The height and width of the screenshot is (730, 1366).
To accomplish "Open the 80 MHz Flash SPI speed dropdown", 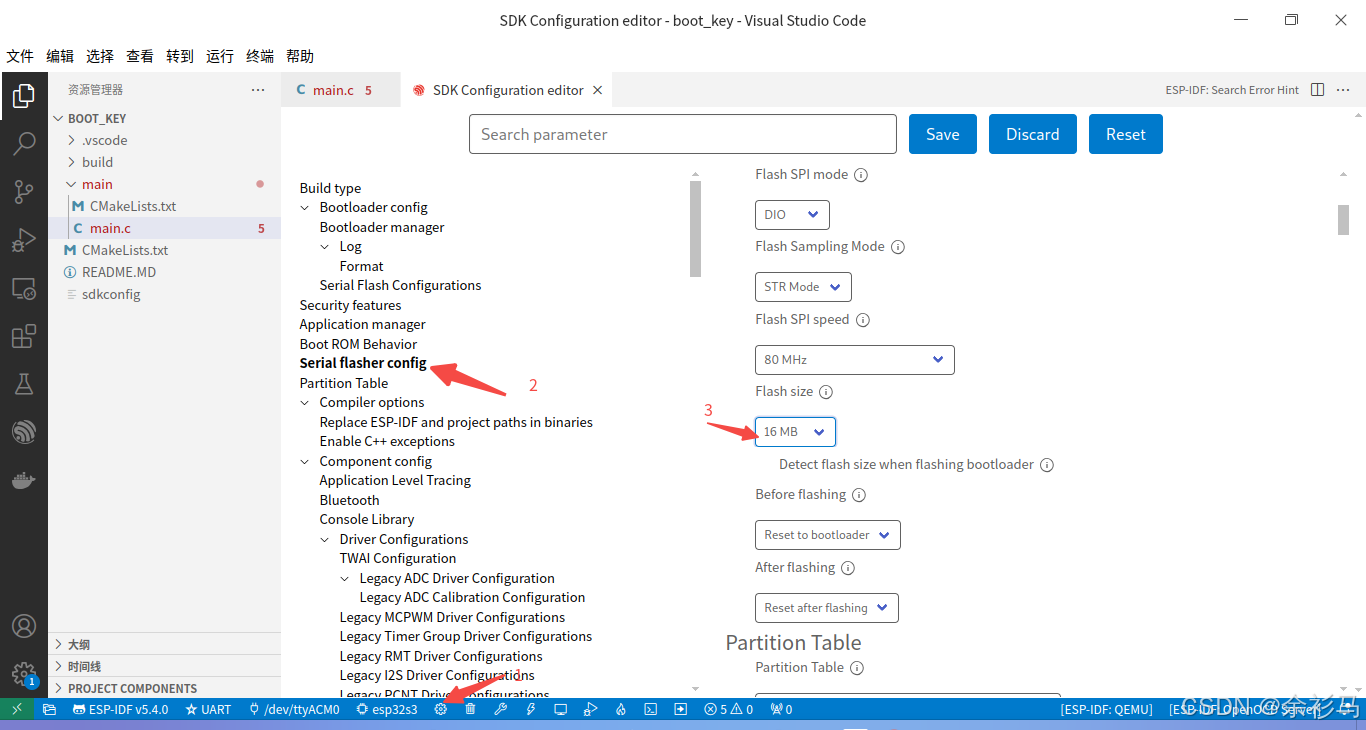I will pyautogui.click(x=855, y=360).
